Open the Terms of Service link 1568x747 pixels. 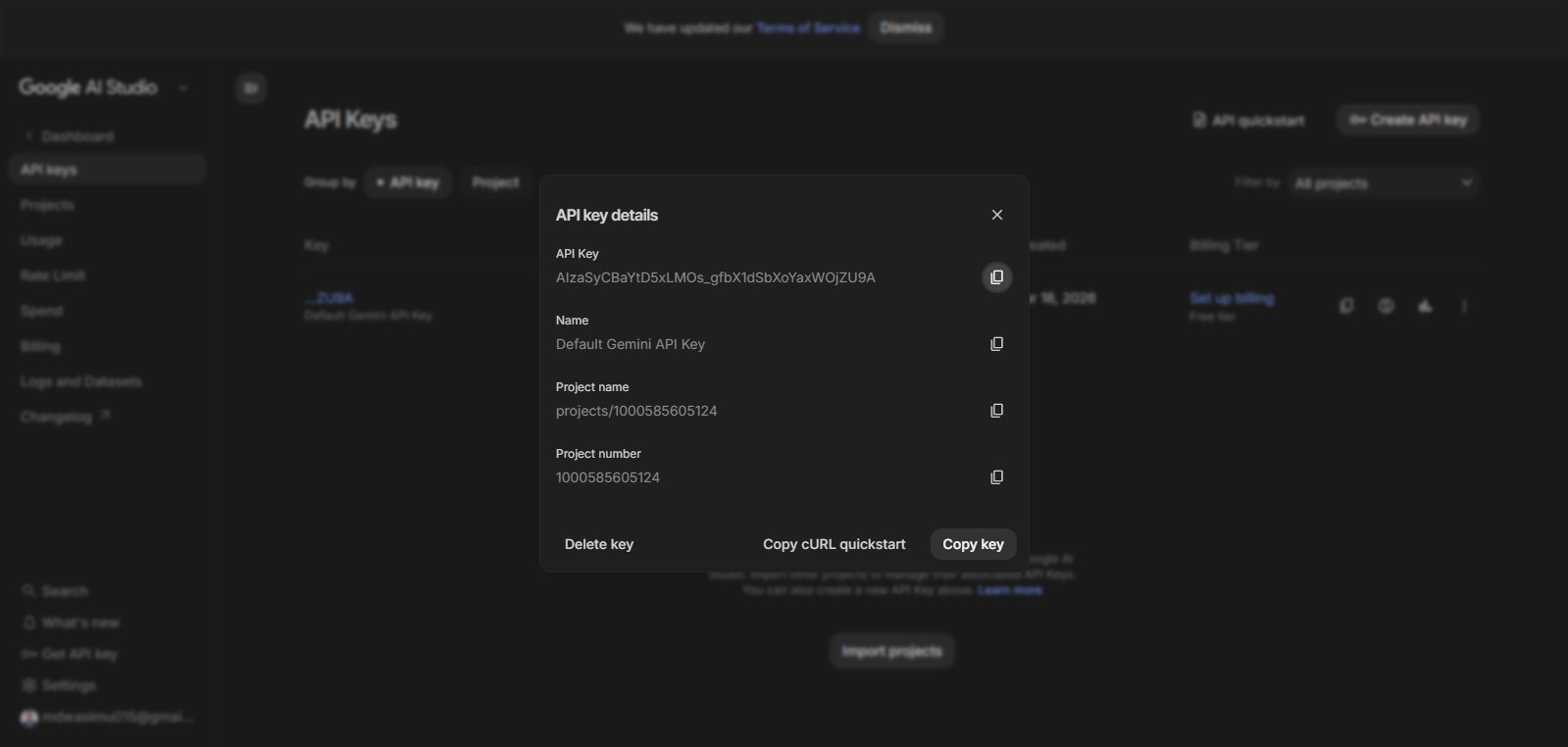pyautogui.click(x=808, y=28)
